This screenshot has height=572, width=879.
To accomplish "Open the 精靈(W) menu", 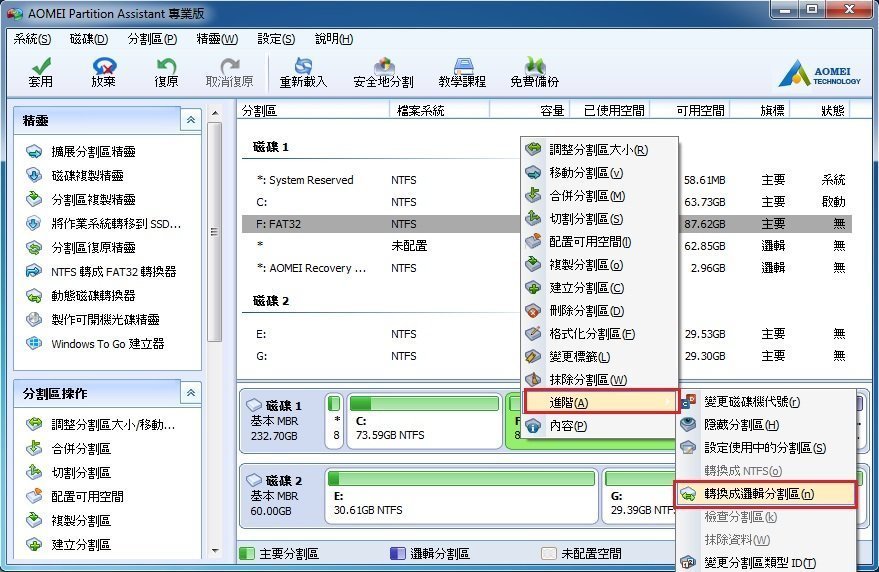I will tap(217, 39).
